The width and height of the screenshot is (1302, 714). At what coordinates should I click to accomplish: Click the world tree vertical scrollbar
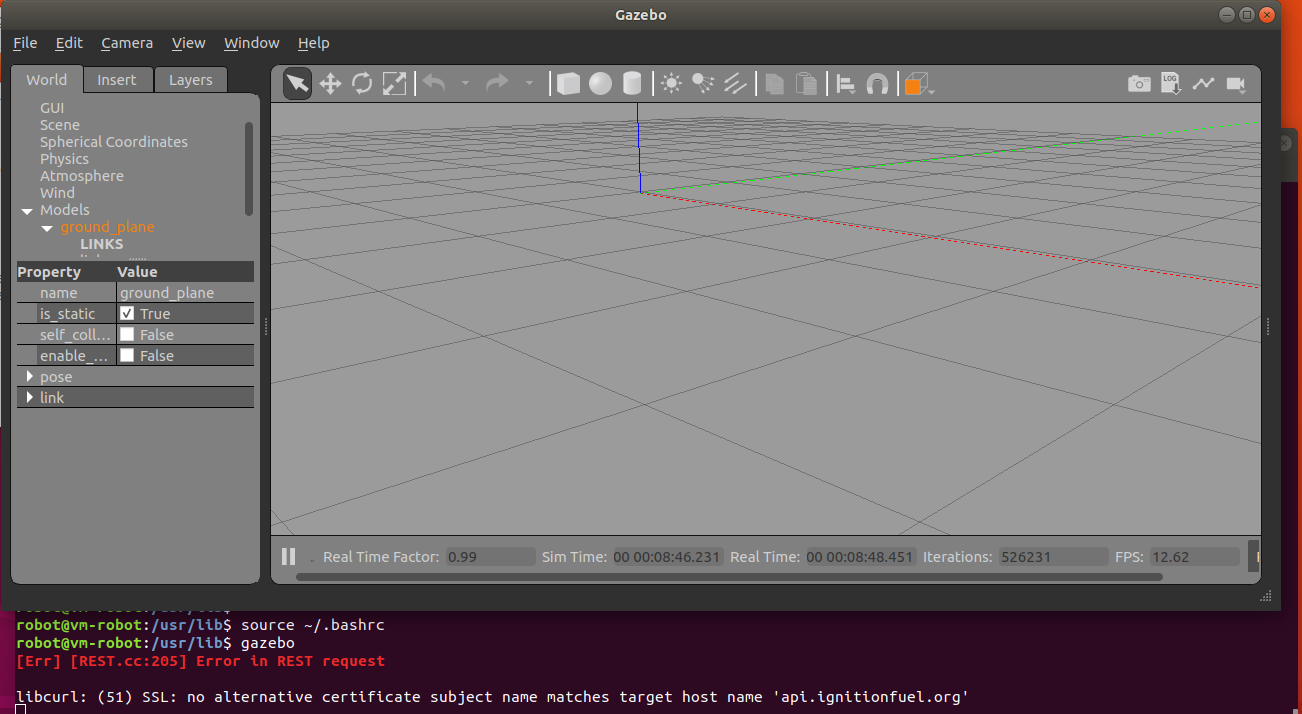tap(249, 168)
